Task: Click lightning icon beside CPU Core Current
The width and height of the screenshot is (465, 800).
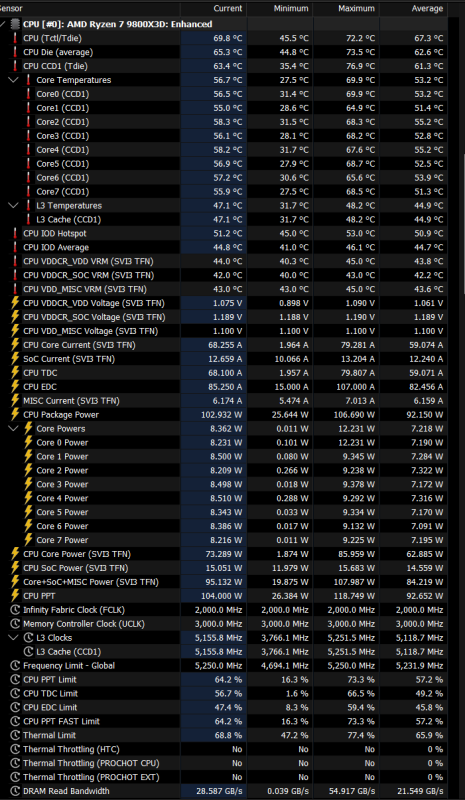Action: click(x=15, y=345)
